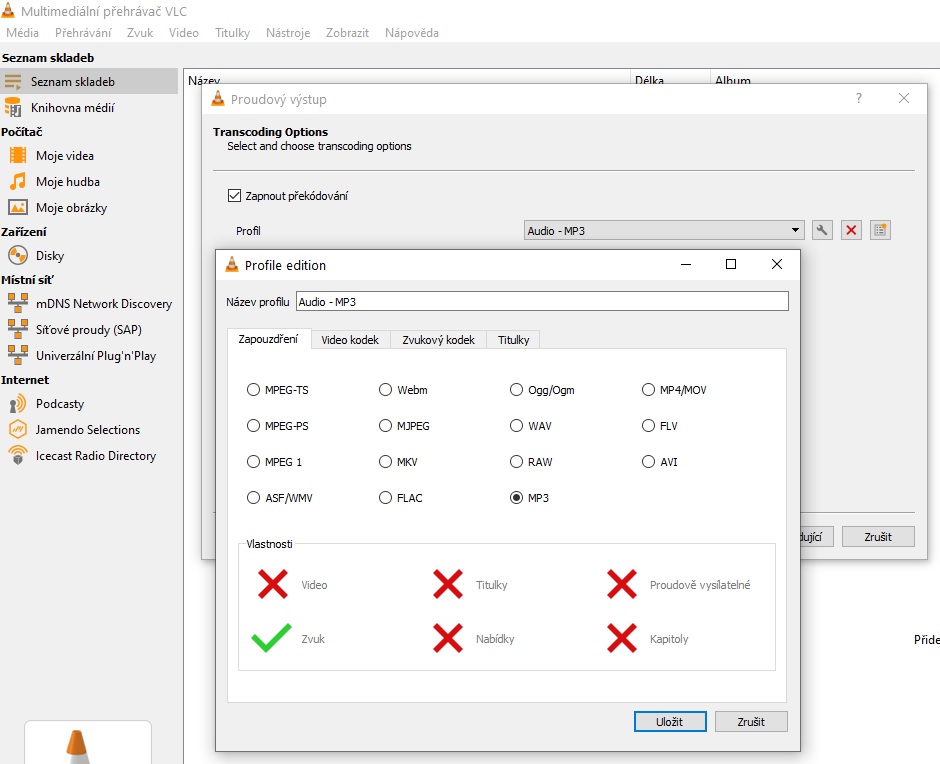Image resolution: width=940 pixels, height=764 pixels.
Task: Select Moje hudba music note icon
Action: coord(18,182)
